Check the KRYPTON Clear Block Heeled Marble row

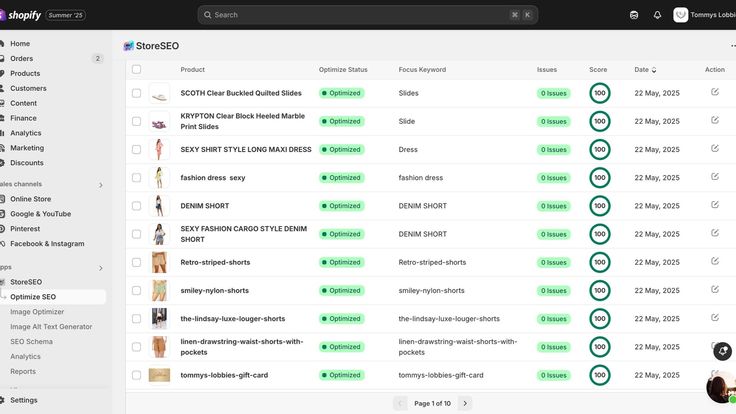point(136,121)
